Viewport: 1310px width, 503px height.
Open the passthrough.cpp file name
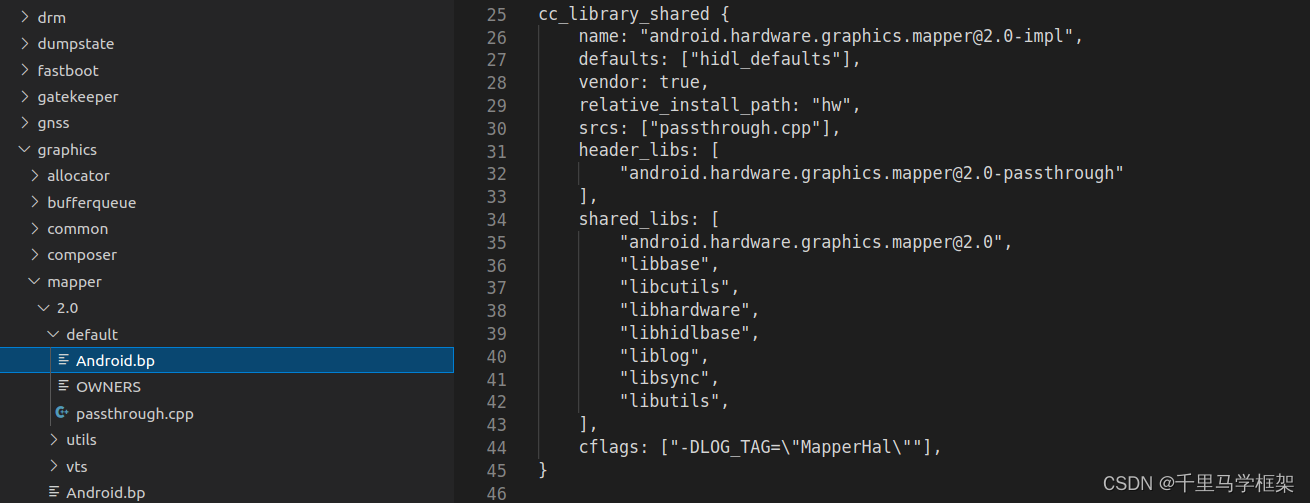point(135,413)
